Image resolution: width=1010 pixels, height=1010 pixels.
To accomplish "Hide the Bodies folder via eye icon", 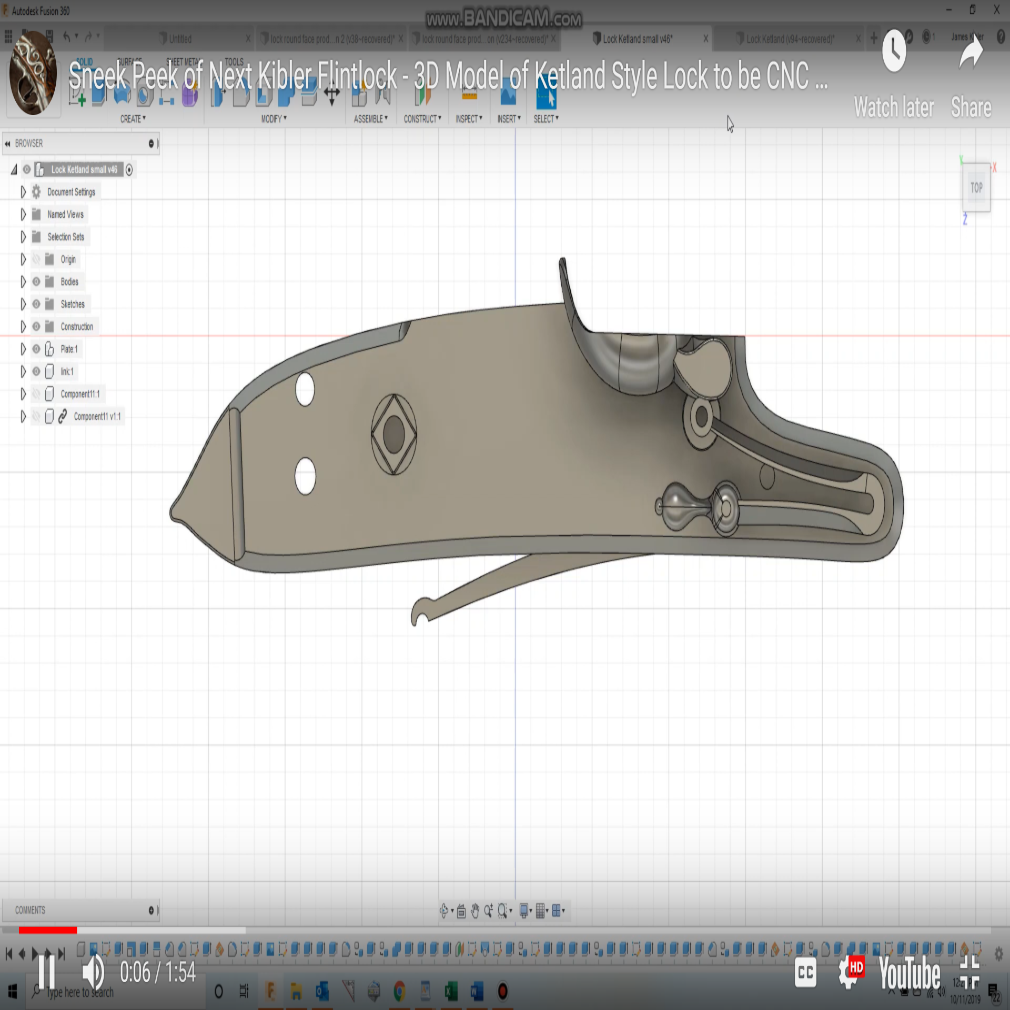I will (36, 281).
